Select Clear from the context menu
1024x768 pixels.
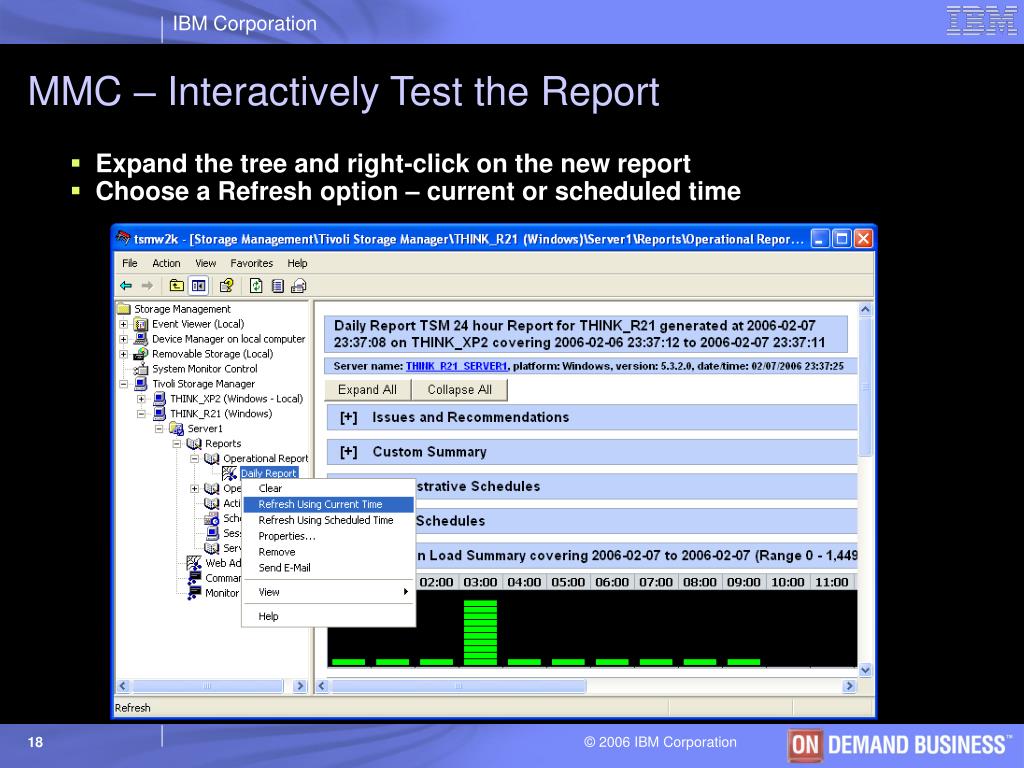(328, 488)
